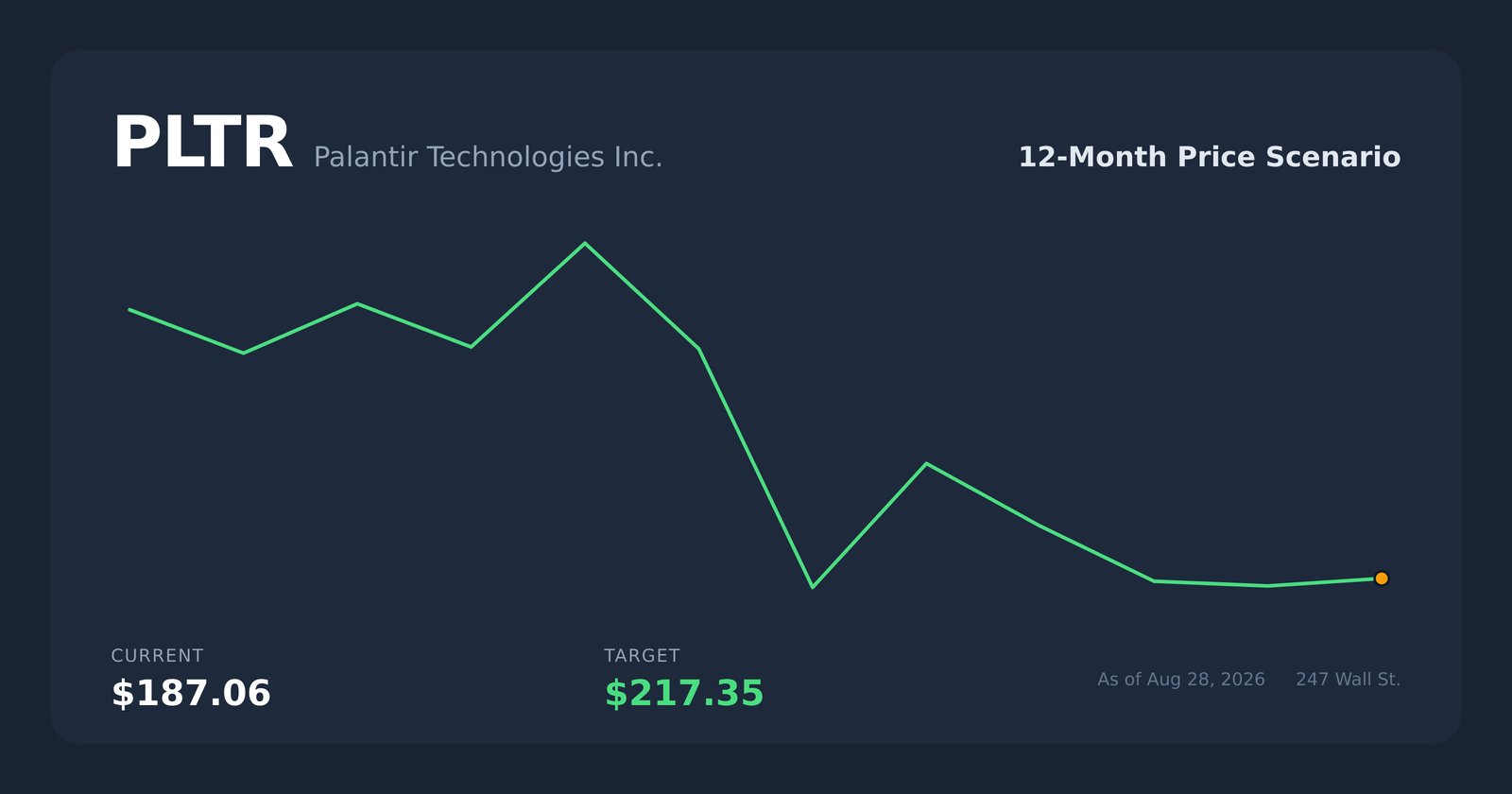1512x794 pixels.
Task: Select the Palantir Technologies Inc. company name
Action: 488,157
